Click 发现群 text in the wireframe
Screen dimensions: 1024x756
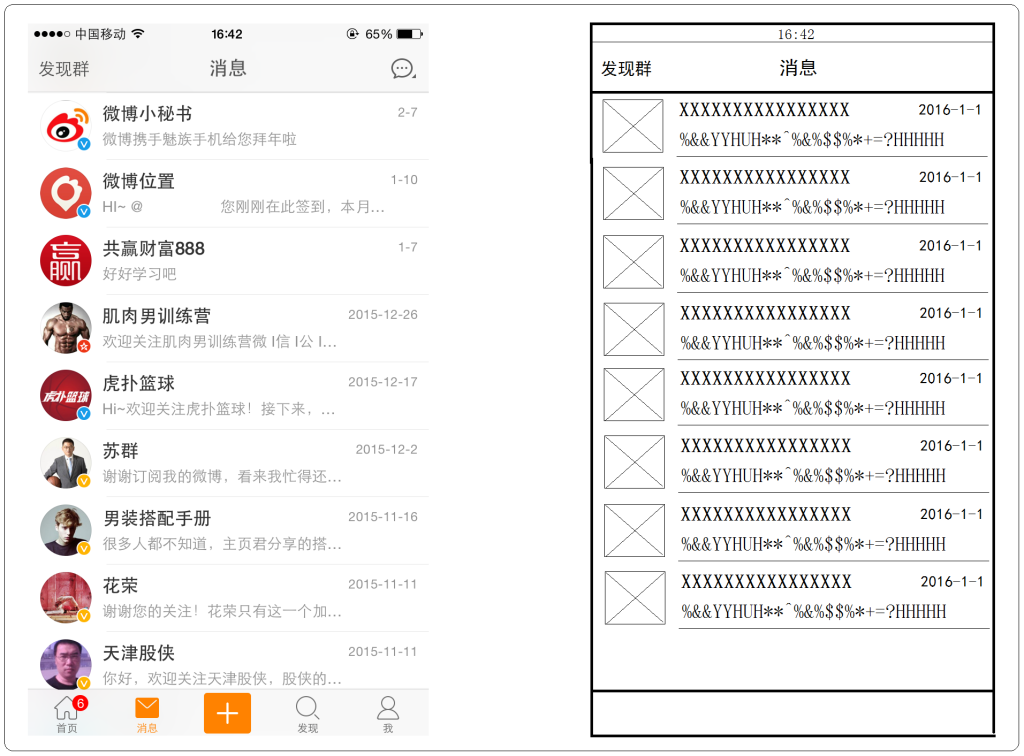(626, 69)
